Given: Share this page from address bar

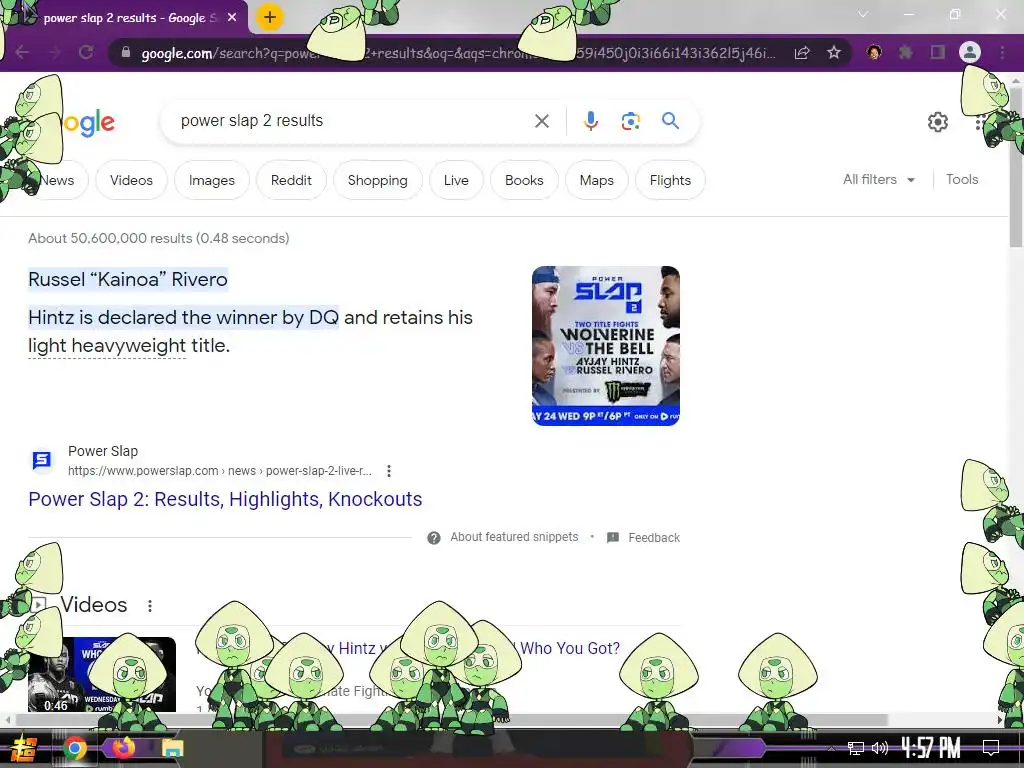Looking at the screenshot, I should coord(802,52).
